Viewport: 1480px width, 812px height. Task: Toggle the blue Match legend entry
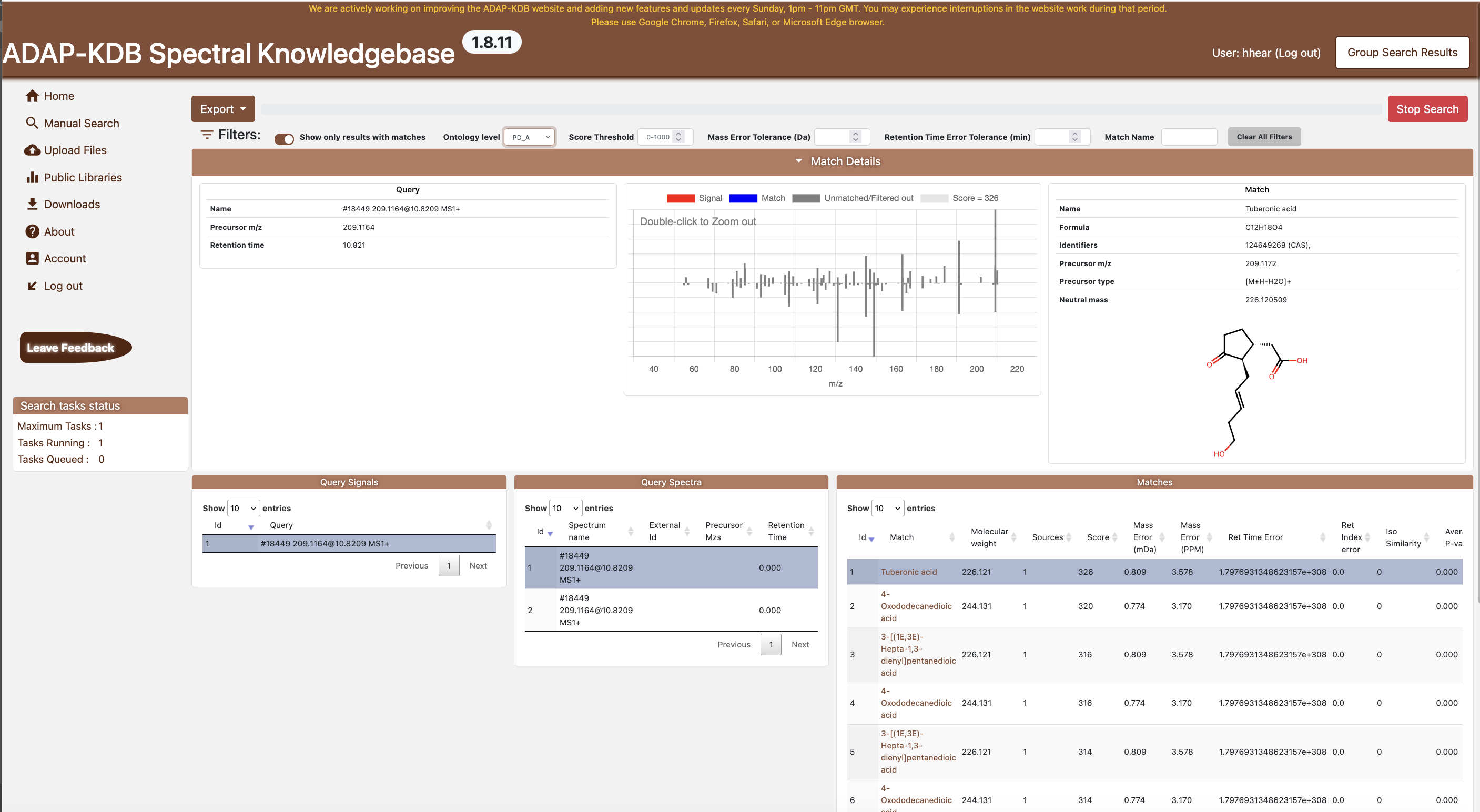pyautogui.click(x=743, y=198)
